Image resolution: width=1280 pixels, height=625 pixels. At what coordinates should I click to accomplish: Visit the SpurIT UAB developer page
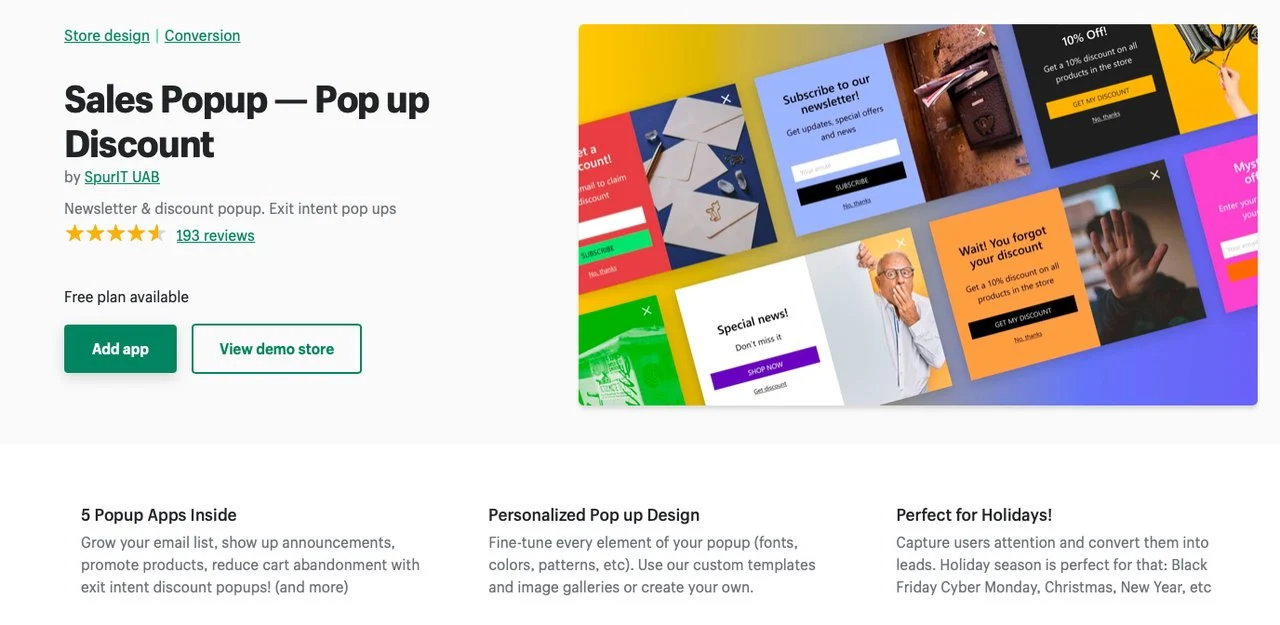(x=122, y=177)
